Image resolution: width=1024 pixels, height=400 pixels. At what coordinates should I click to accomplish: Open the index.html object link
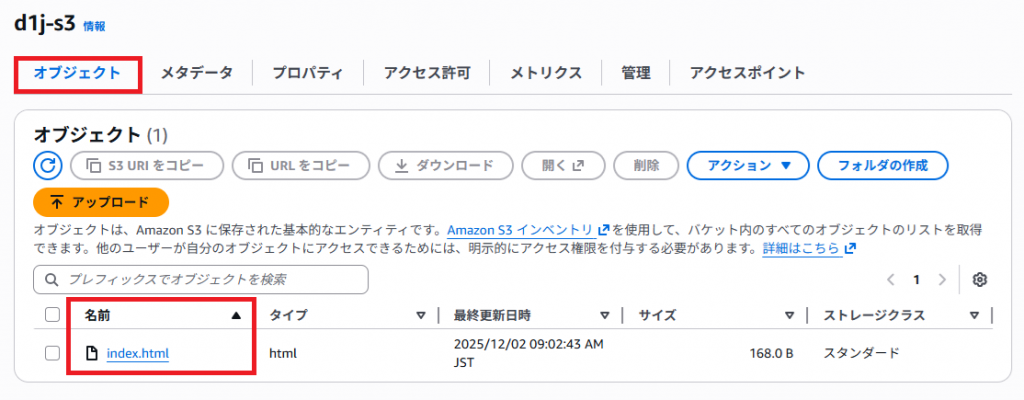137,353
